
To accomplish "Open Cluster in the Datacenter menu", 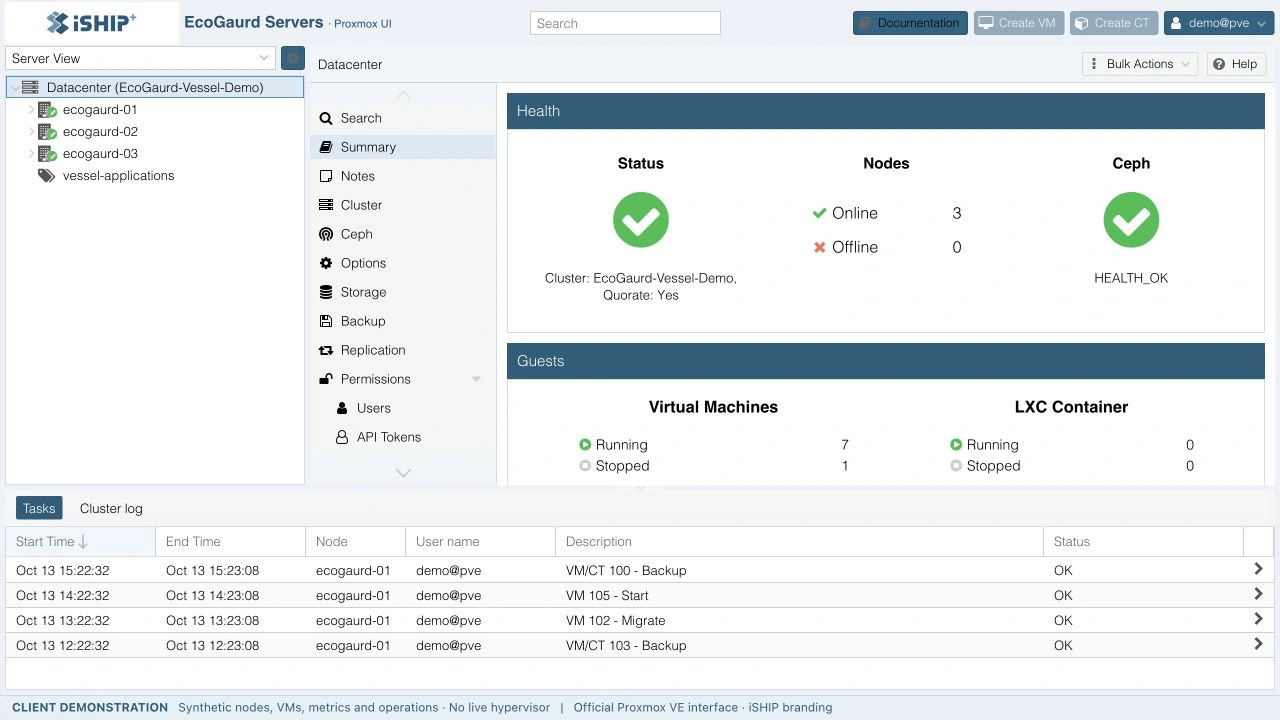I will point(403,205).
